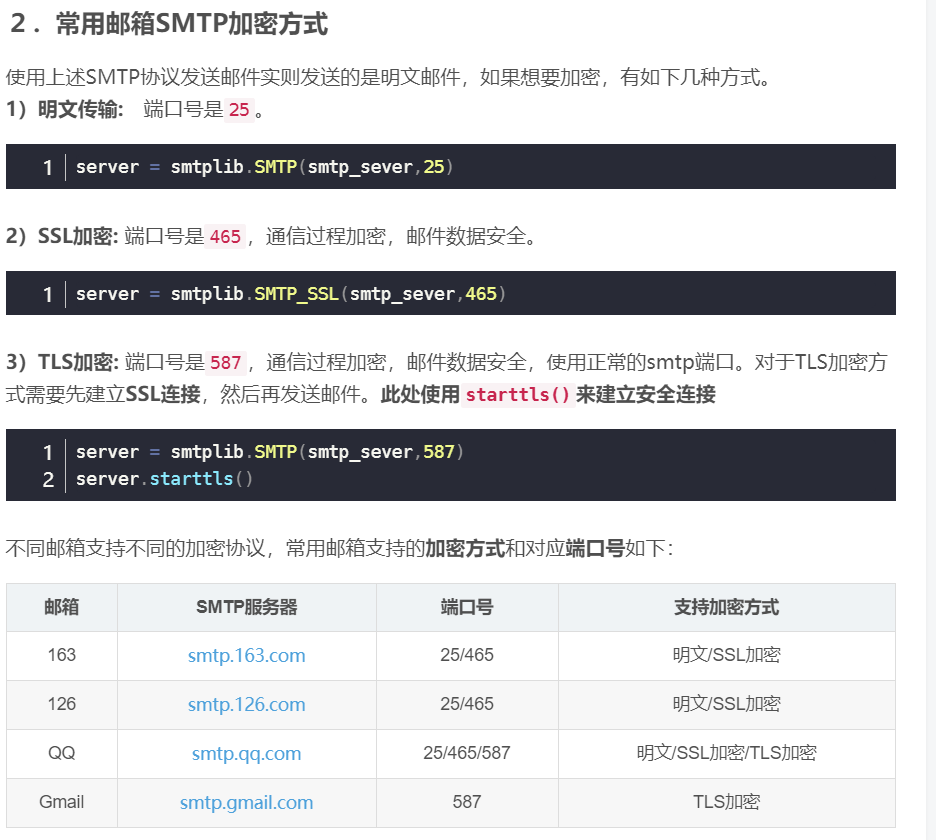936x840 pixels.
Task: Click the TLS加密 cell in the Gmail row
Action: [726, 802]
